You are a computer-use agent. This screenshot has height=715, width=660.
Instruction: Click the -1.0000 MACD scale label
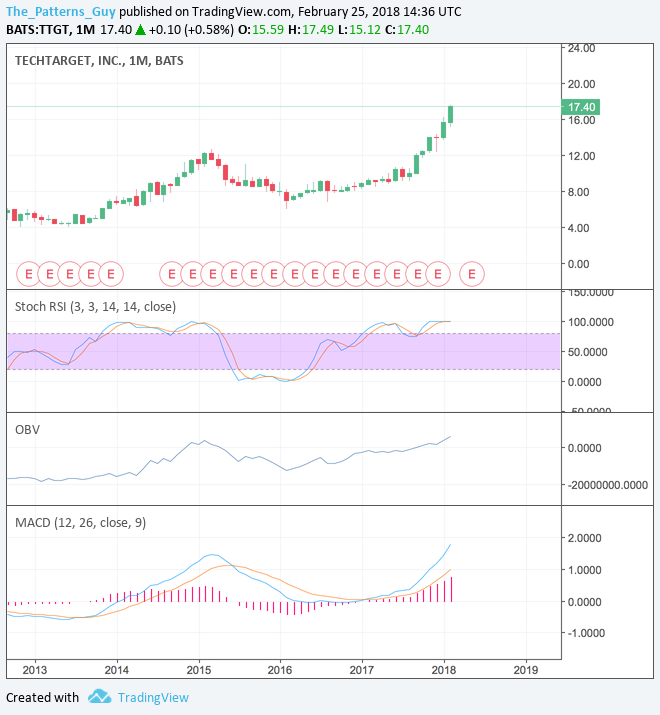click(586, 633)
